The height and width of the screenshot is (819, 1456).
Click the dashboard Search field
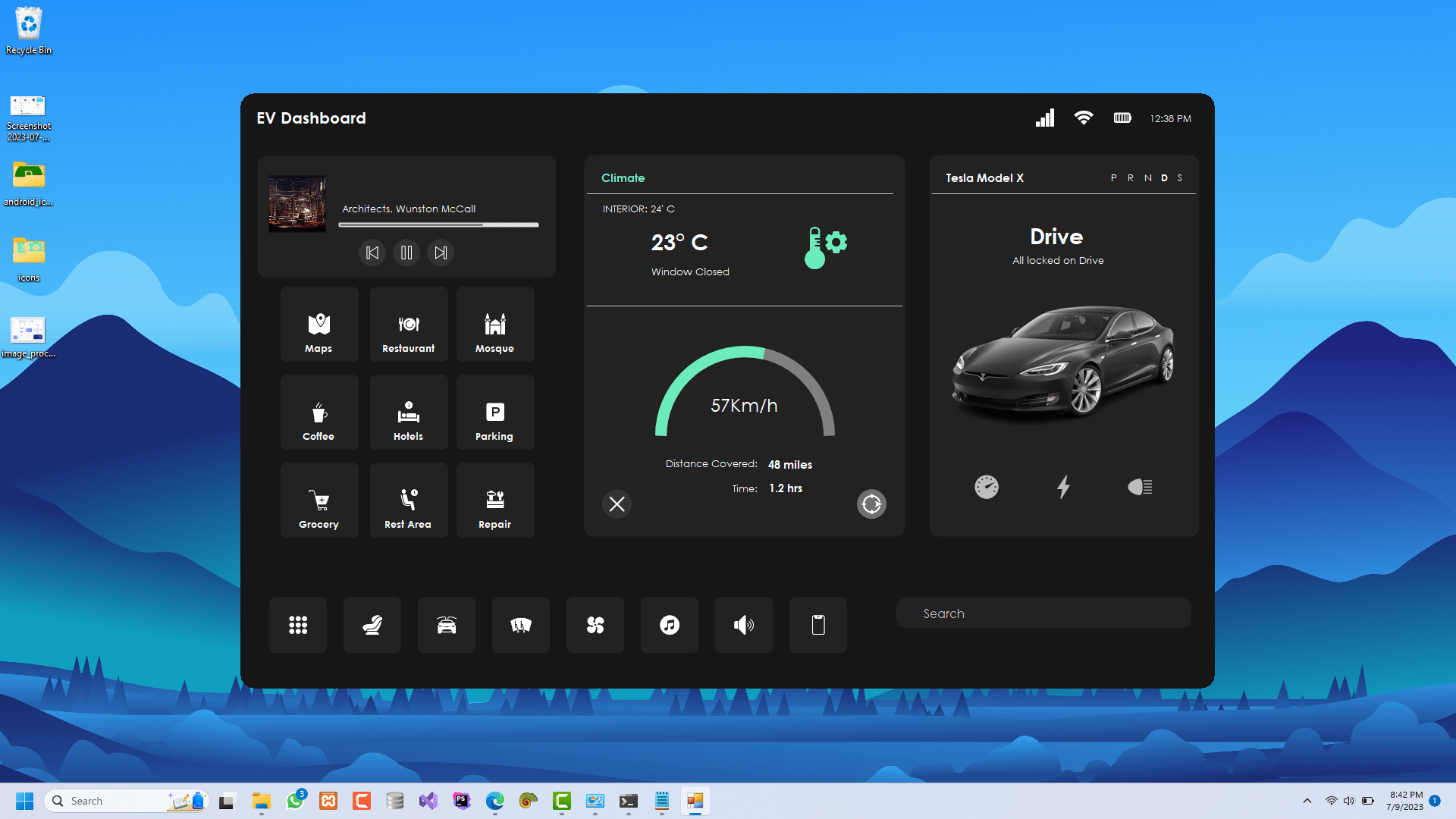point(1043,613)
